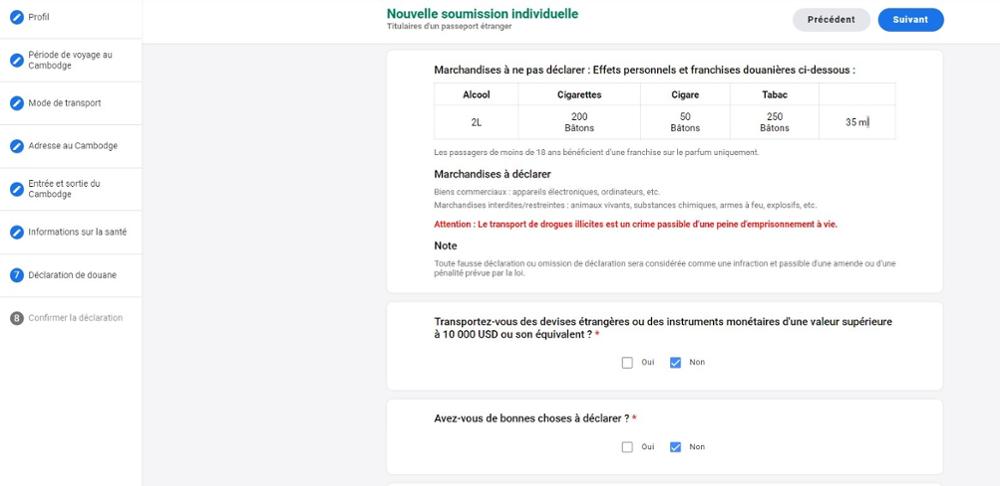This screenshot has width=1000, height=486.
Task: Go to Déclaration de douane step
Action: point(72,276)
